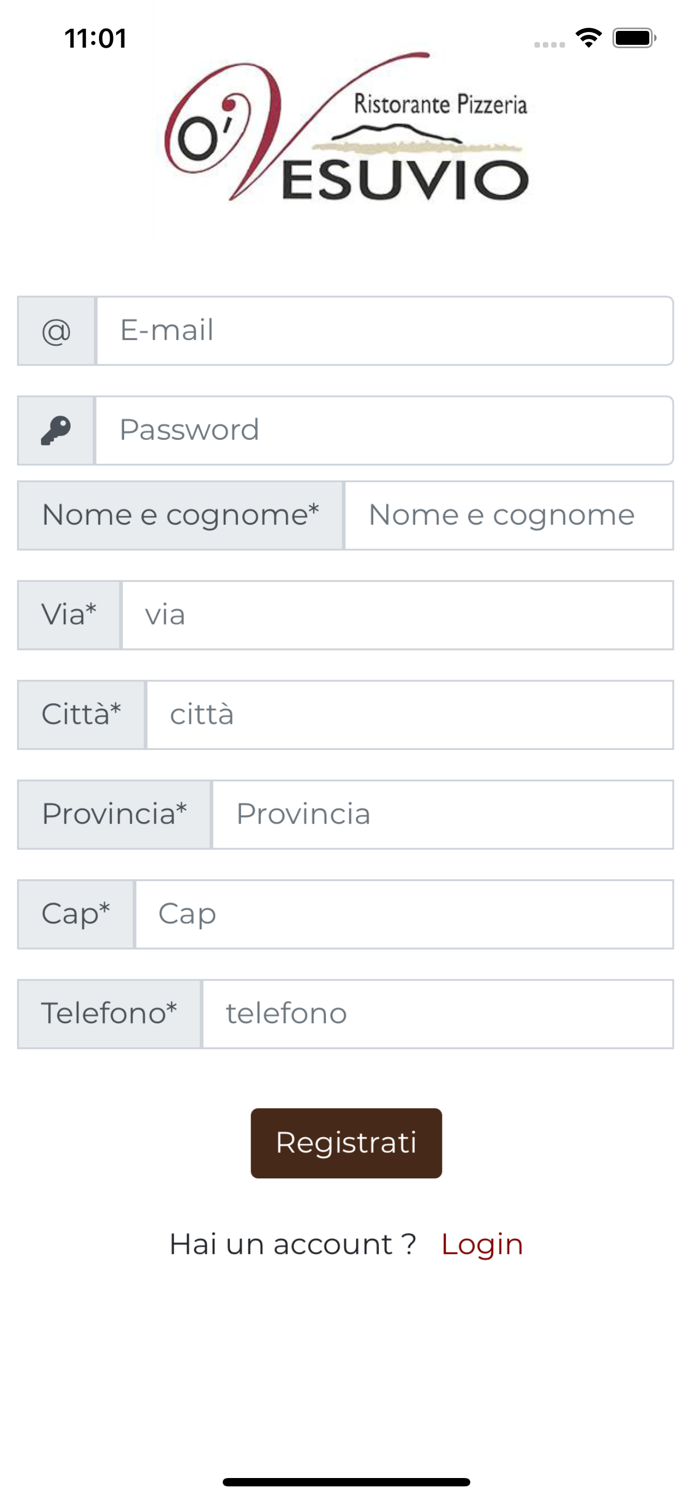
Task: Tap the Wi-Fi status icon
Action: [x=589, y=39]
